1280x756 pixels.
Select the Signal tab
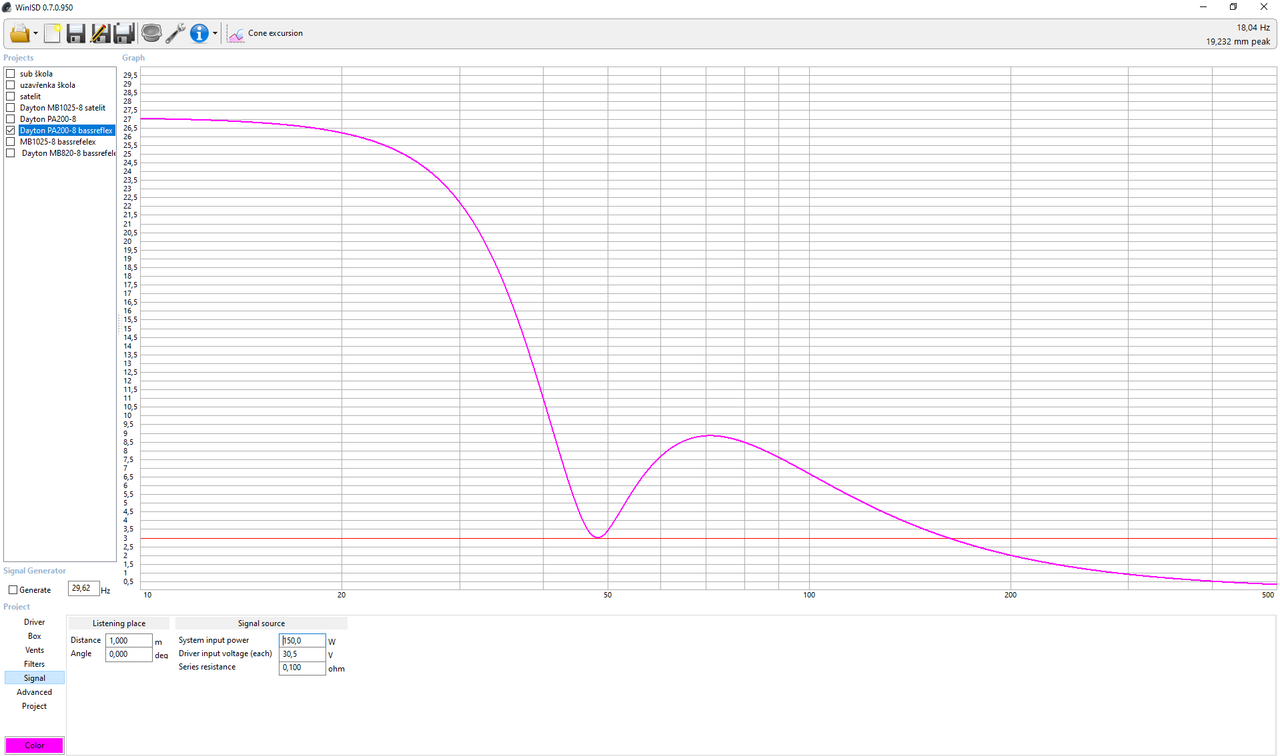34,678
